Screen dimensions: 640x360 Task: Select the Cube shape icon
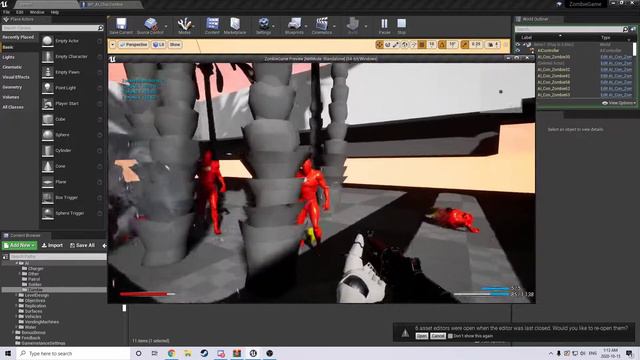pos(48,119)
